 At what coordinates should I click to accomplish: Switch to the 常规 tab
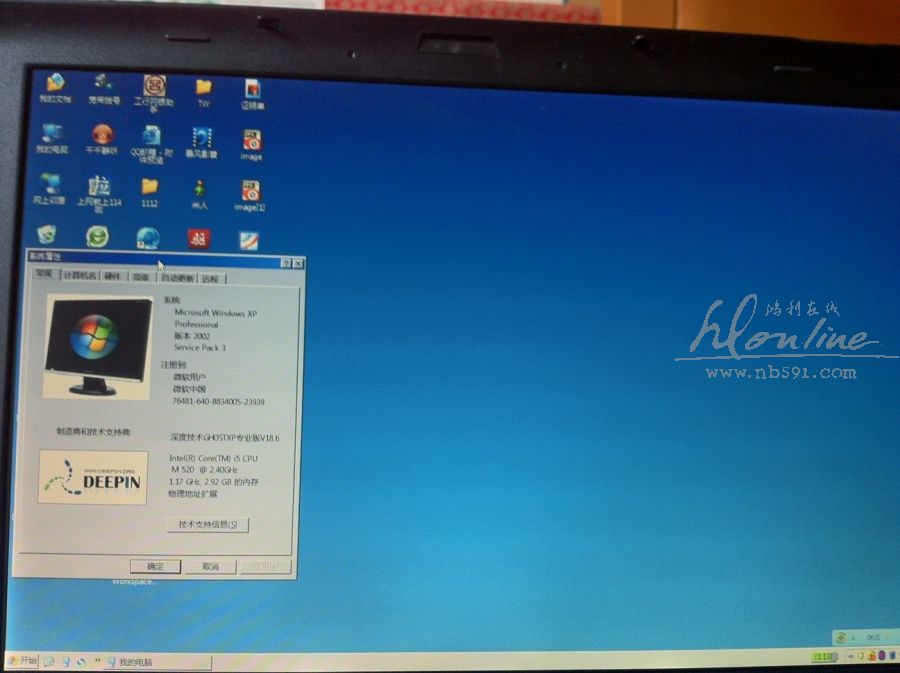45,274
